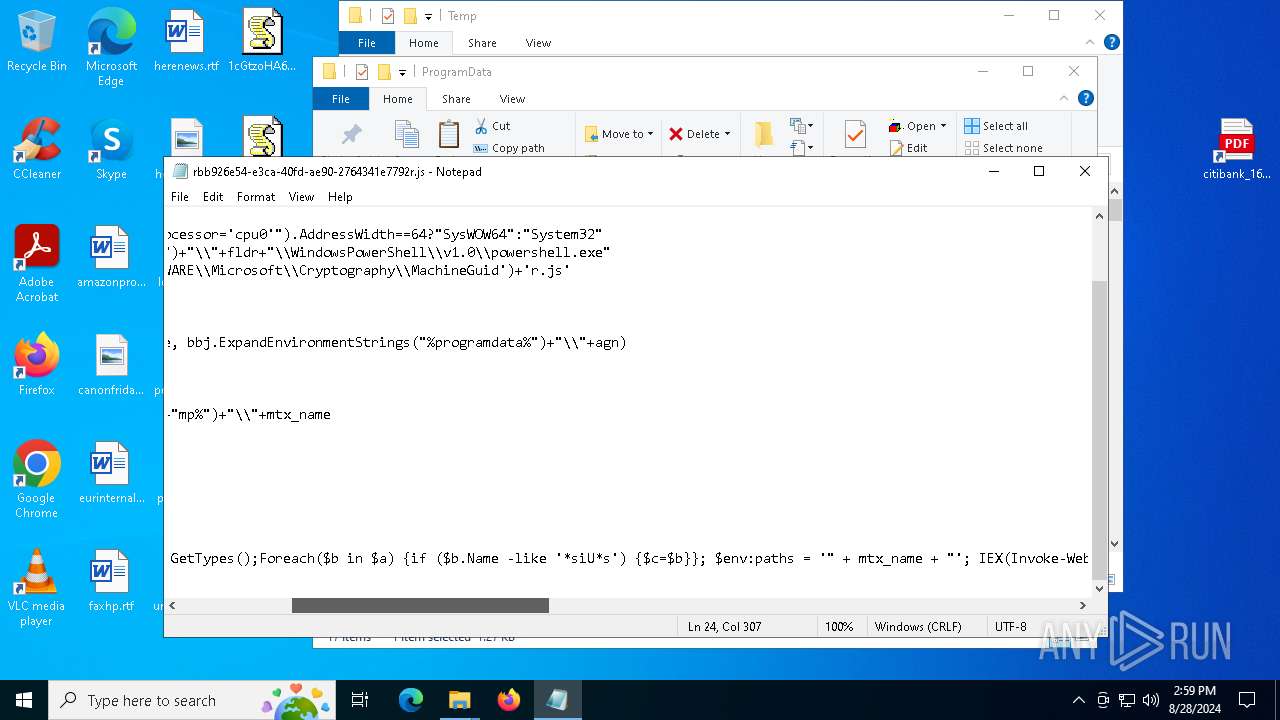Launch the Firefox desktop shortcut
This screenshot has height=720, width=1280.
tap(37, 365)
